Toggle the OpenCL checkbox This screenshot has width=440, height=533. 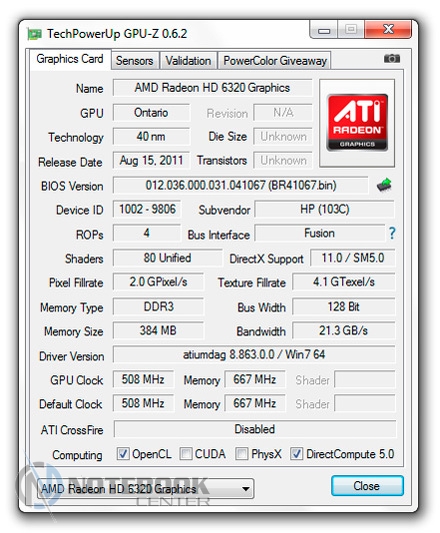[123, 454]
